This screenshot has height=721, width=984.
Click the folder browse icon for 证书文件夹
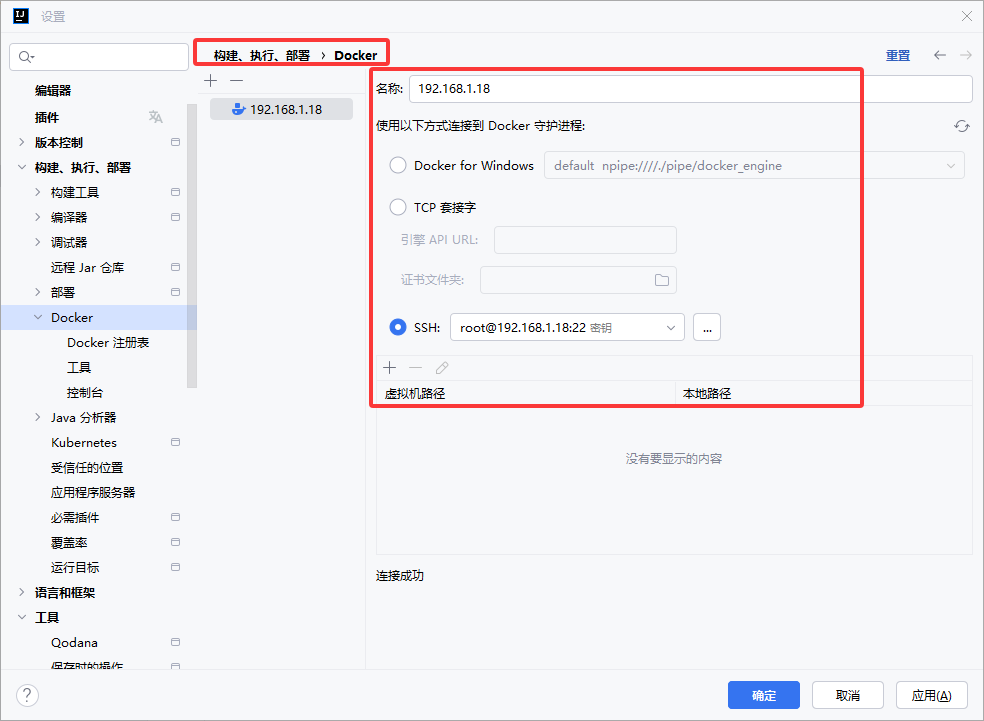coord(661,280)
